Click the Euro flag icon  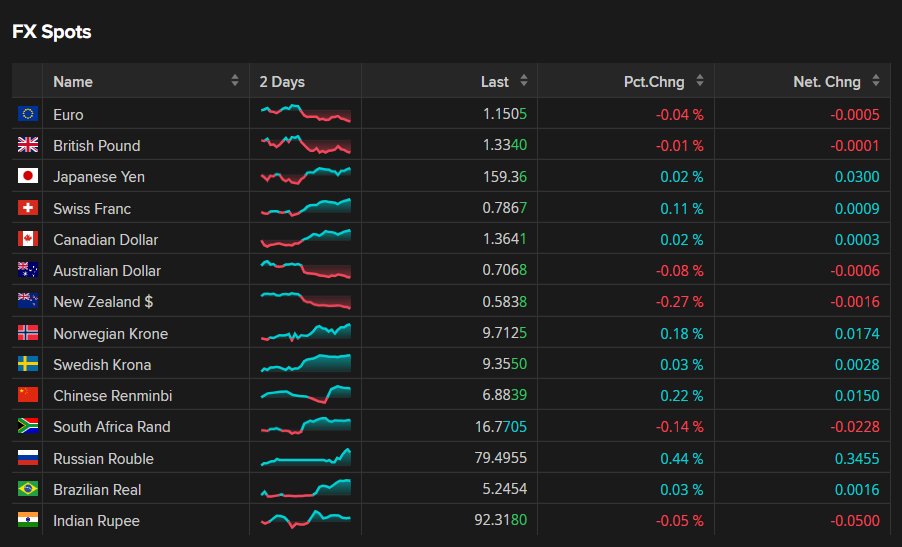[x=28, y=114]
